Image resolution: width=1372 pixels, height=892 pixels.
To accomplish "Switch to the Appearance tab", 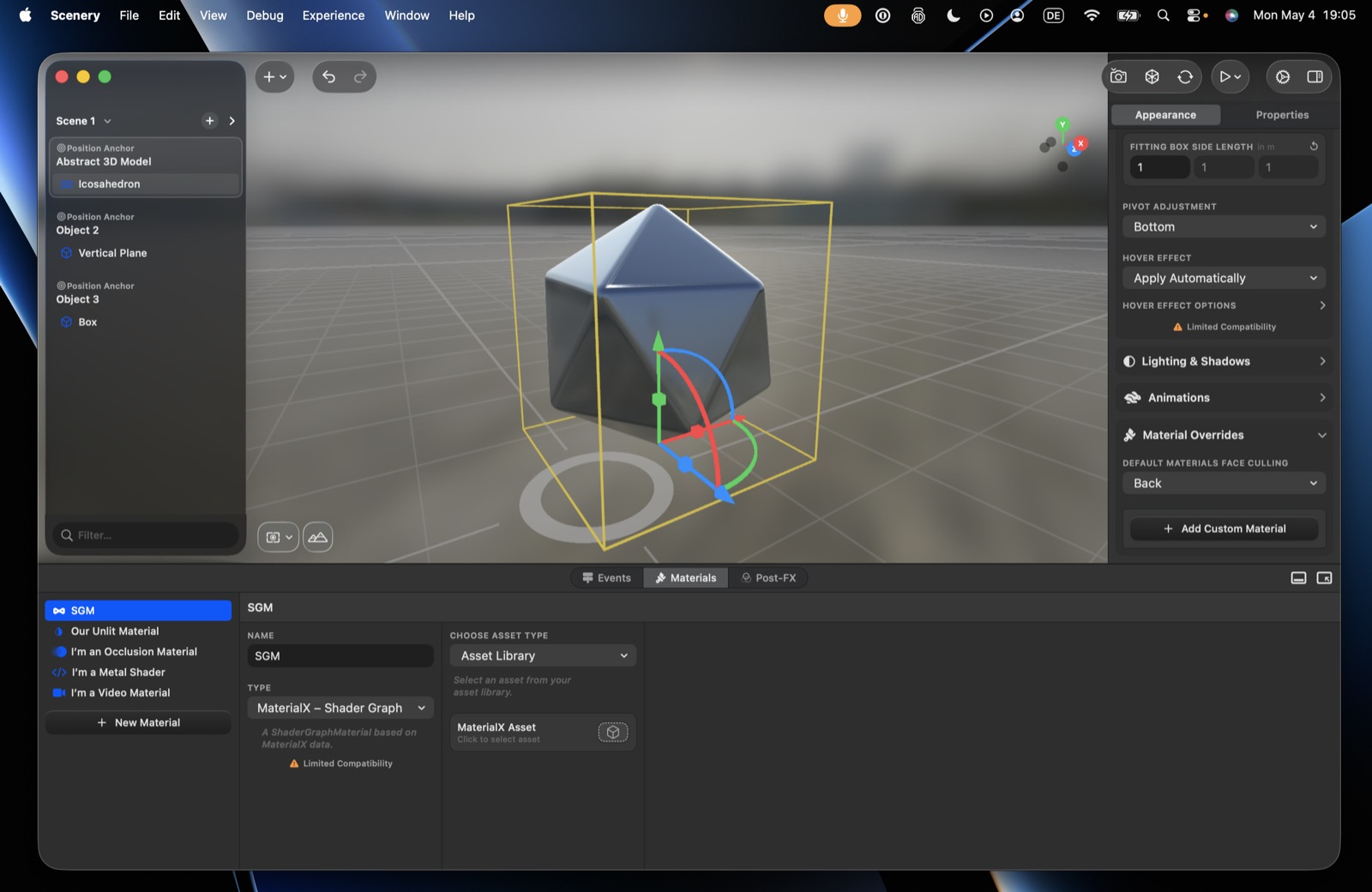I will point(1165,115).
